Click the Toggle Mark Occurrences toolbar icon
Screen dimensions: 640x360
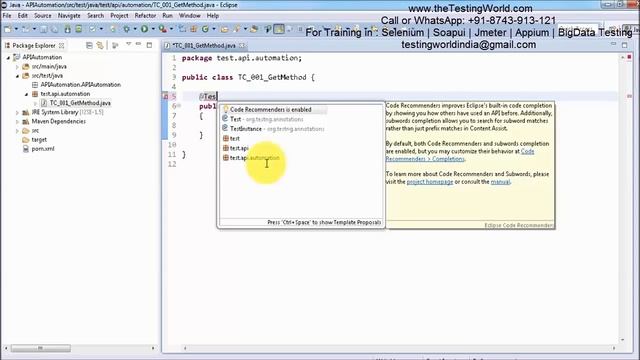pyautogui.click(x=279, y=29)
